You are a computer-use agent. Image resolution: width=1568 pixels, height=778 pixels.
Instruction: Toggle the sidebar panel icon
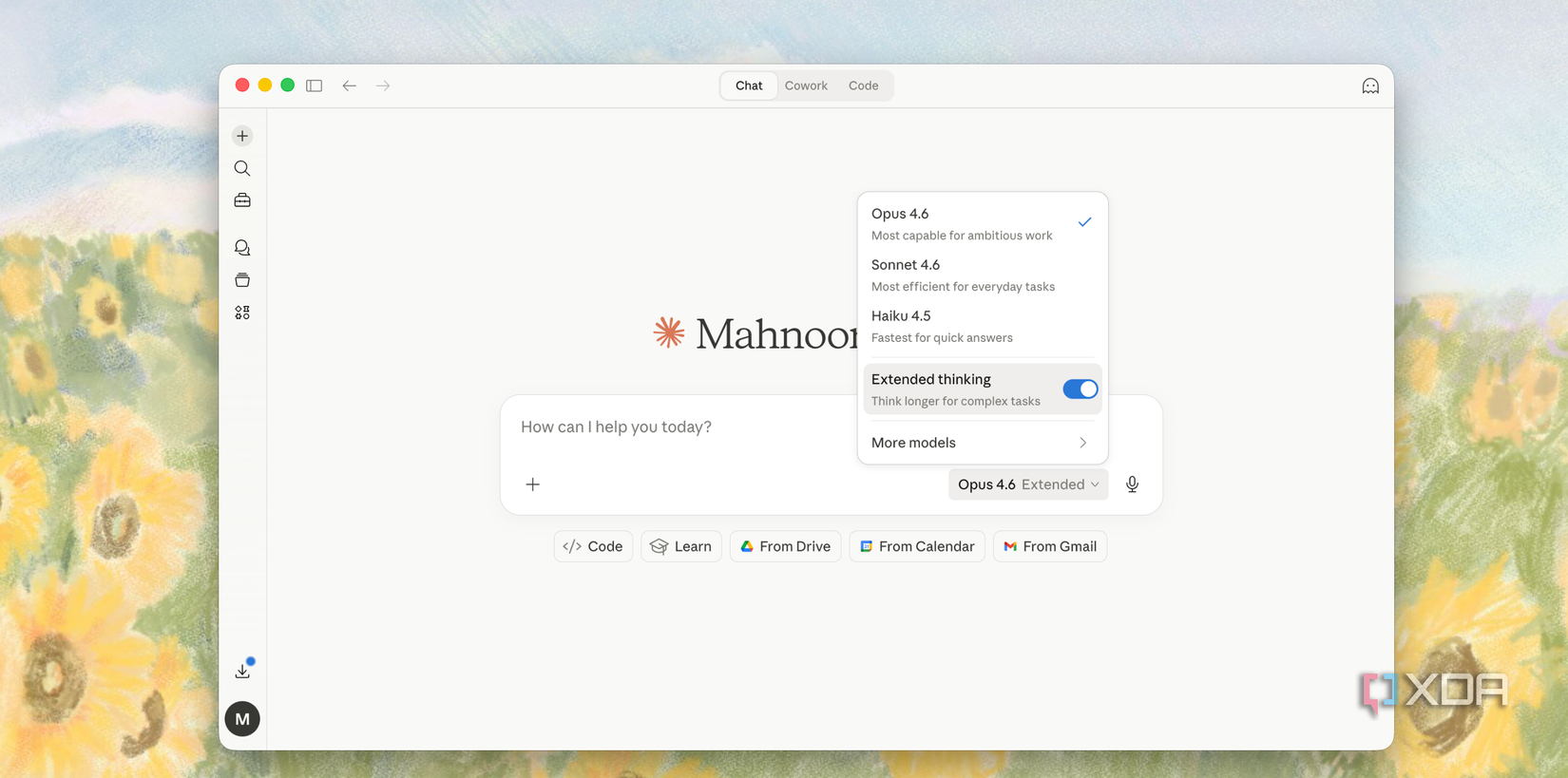pos(315,85)
